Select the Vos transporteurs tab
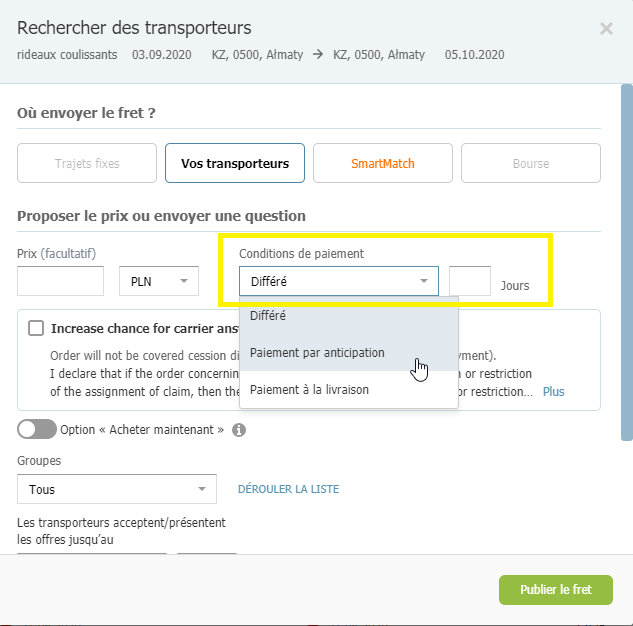633x626 pixels. coord(235,163)
